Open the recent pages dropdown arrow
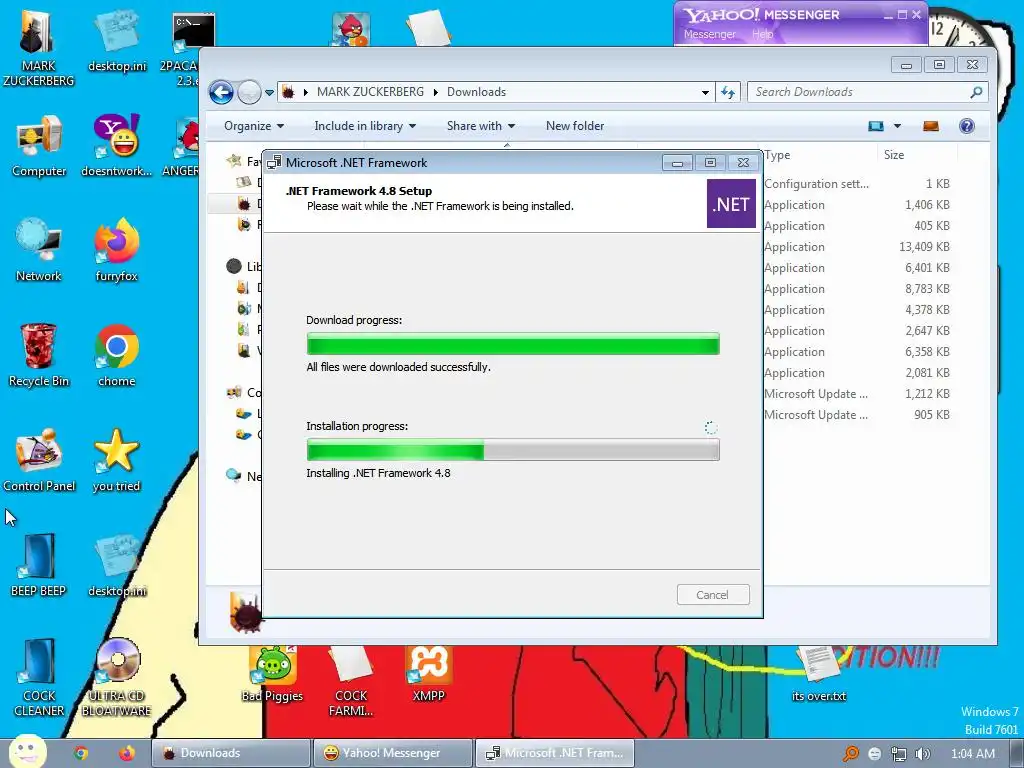The width and height of the screenshot is (1024, 768). point(269,93)
